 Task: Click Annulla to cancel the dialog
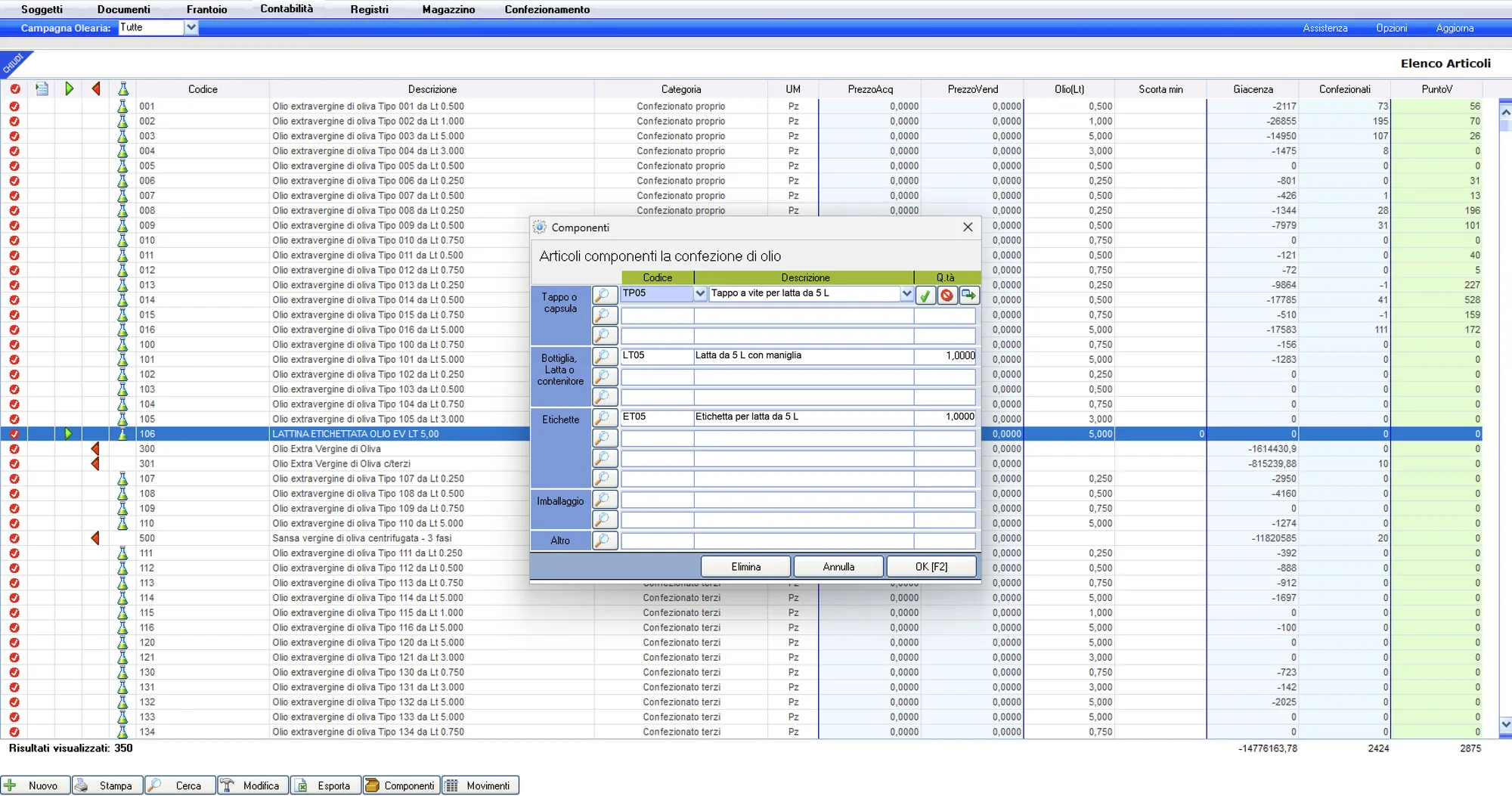pyautogui.click(x=838, y=567)
